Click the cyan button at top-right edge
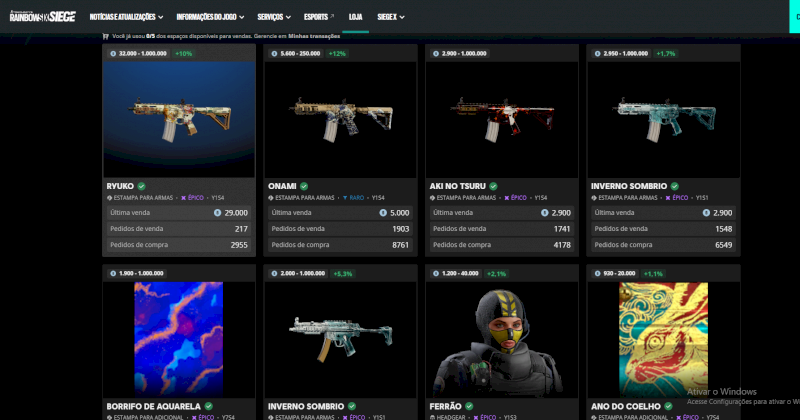The width and height of the screenshot is (800, 420). [794, 17]
